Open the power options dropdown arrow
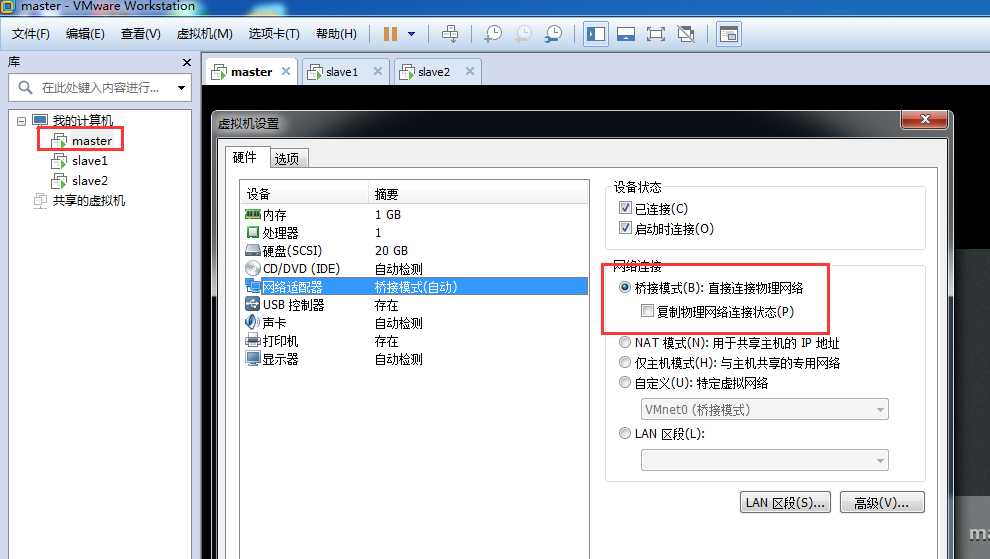Image resolution: width=990 pixels, height=559 pixels. click(x=411, y=34)
